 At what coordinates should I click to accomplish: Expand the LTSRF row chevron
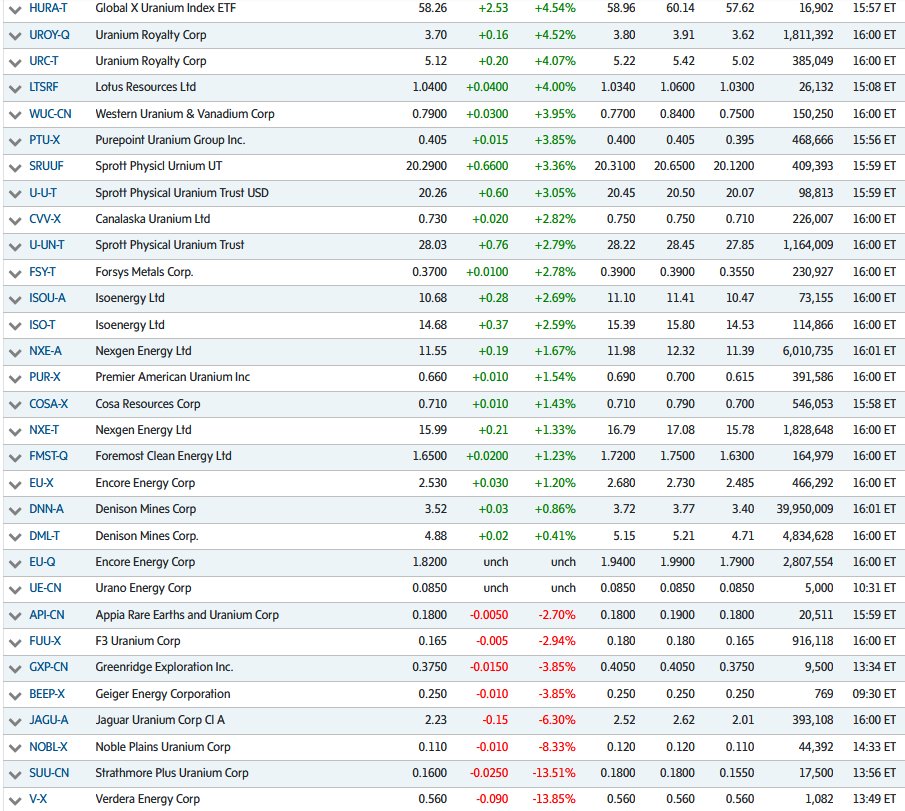click(15, 88)
